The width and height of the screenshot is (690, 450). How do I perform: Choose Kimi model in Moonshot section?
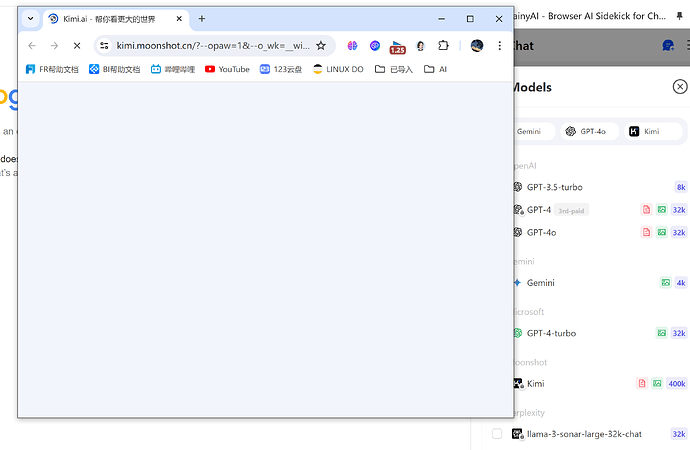pos(601,384)
